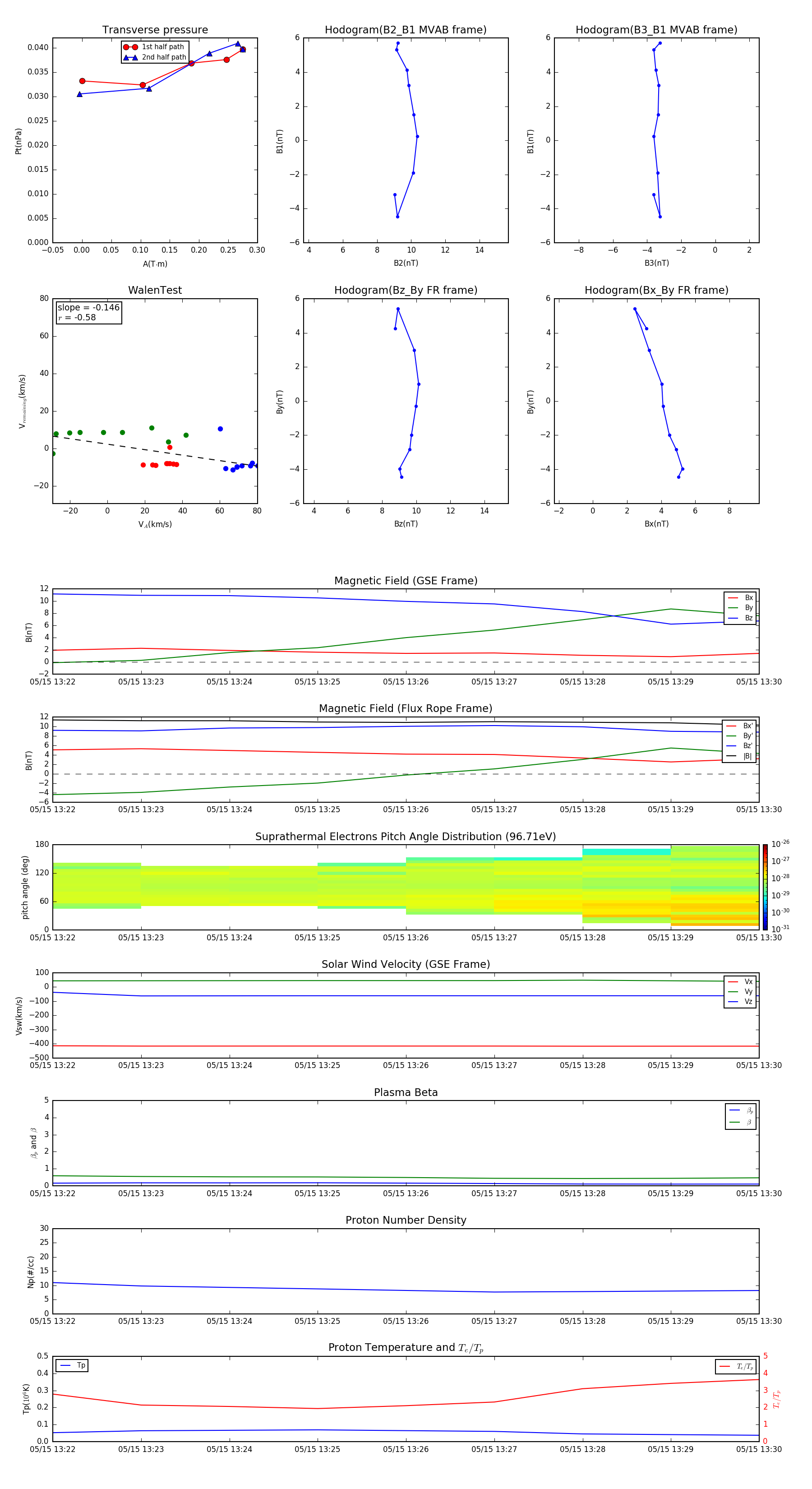This screenshot has height=1489, width=812.
Task: Click the 'A(T·m)' x-axis label
Action: tap(155, 264)
